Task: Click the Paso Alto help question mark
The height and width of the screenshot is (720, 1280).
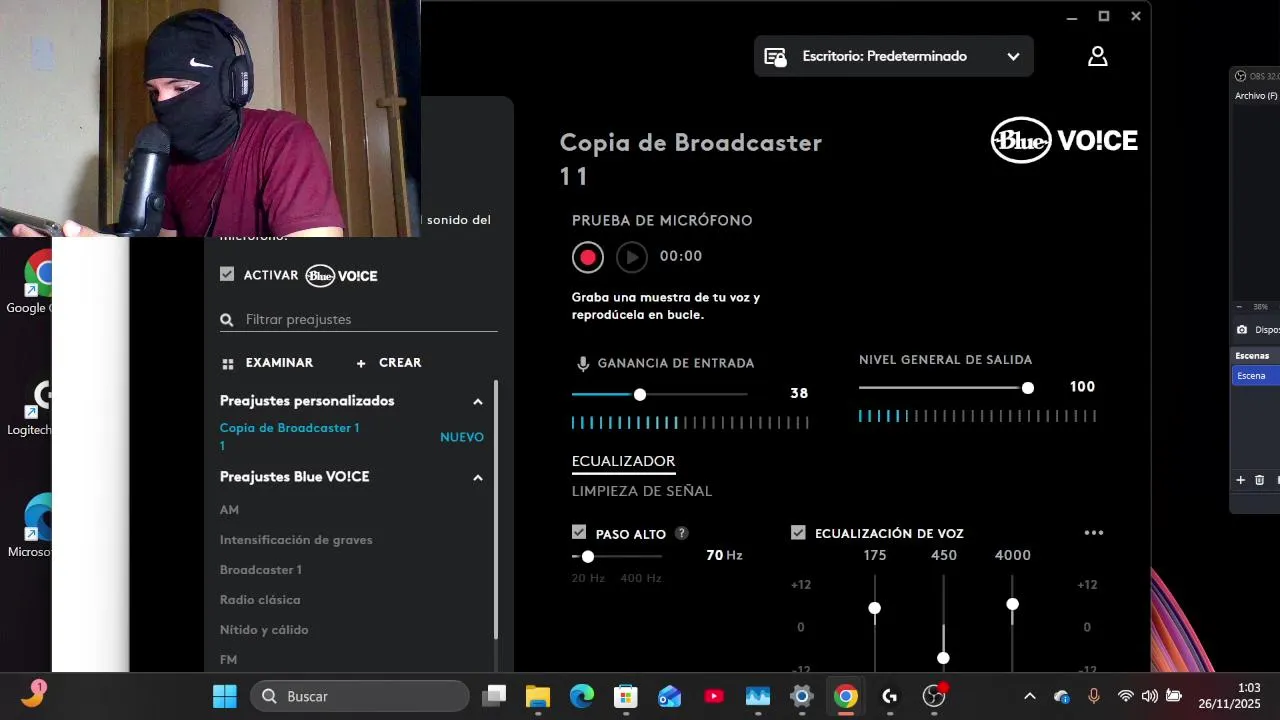Action: point(681,533)
